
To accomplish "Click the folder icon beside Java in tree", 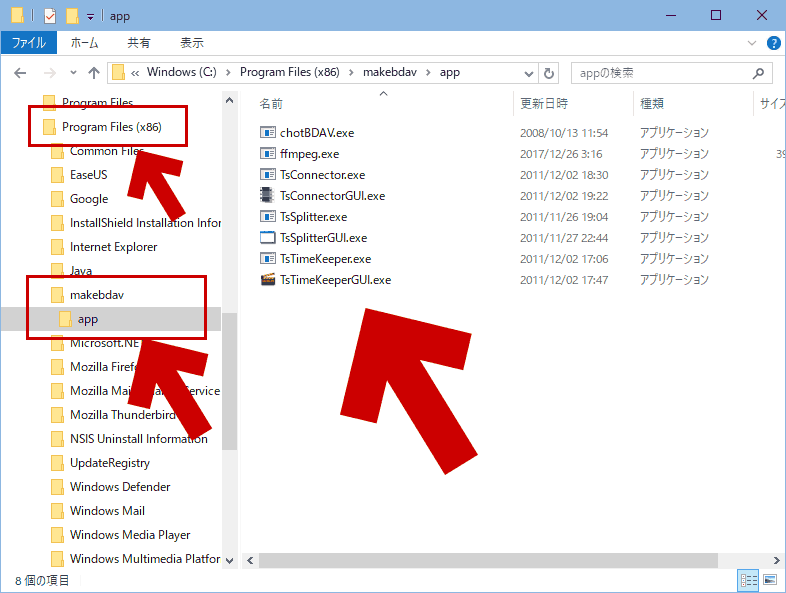I will click(58, 270).
